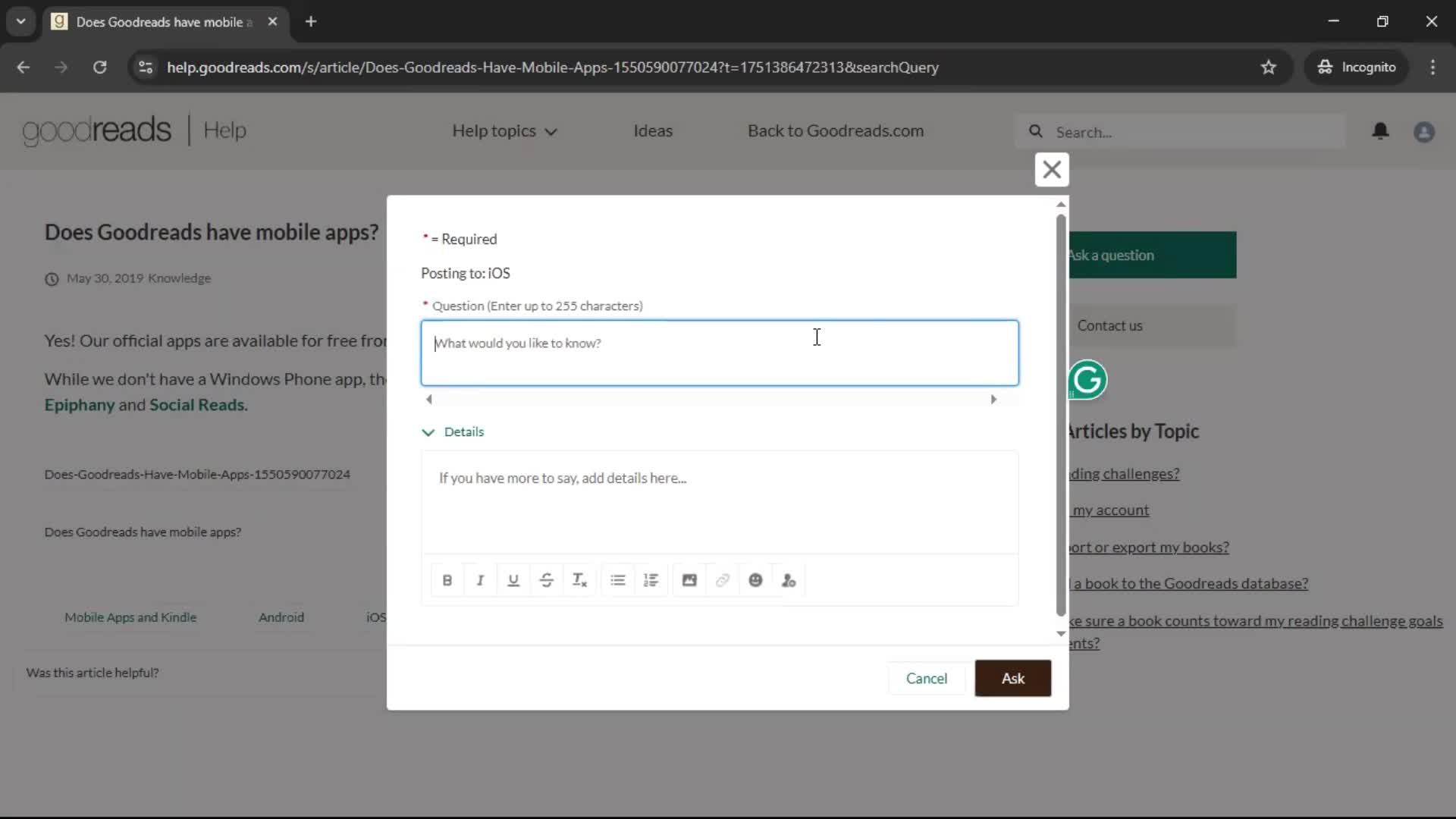This screenshot has width=1456, height=819.
Task: Open the tab search dropdown
Action: 21,22
